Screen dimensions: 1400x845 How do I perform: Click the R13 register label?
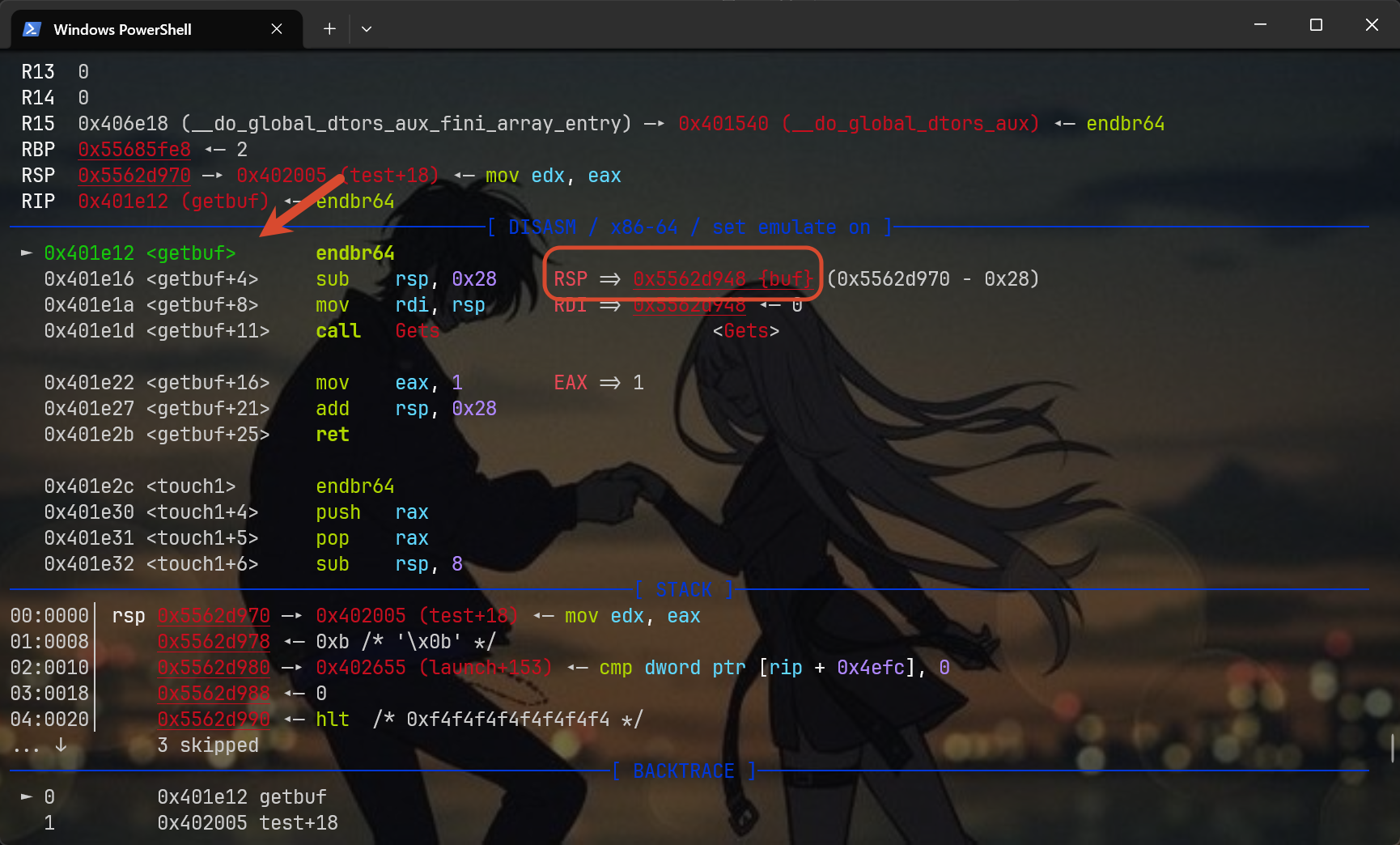(38, 72)
